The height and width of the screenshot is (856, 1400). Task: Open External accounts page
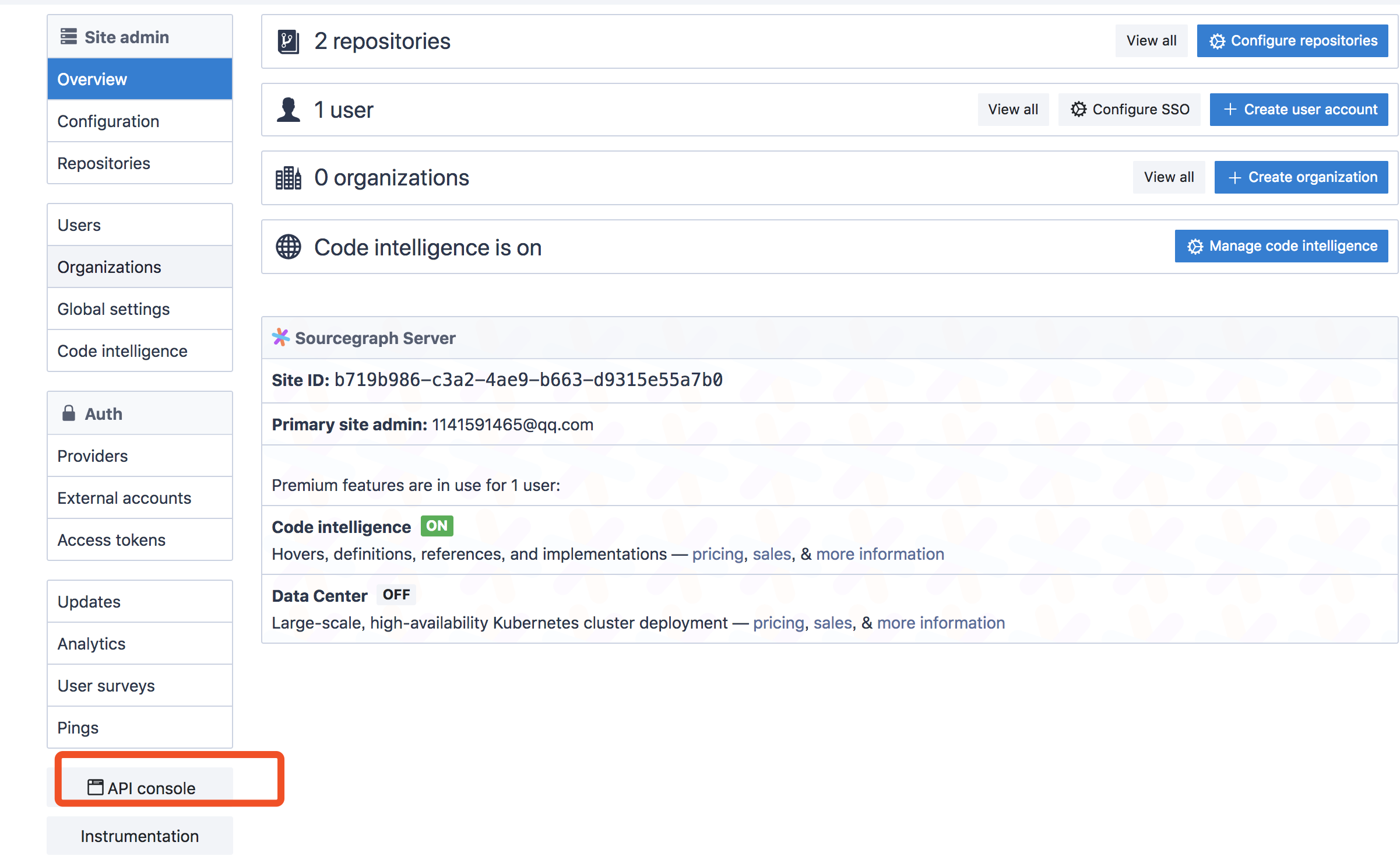pyautogui.click(x=140, y=497)
